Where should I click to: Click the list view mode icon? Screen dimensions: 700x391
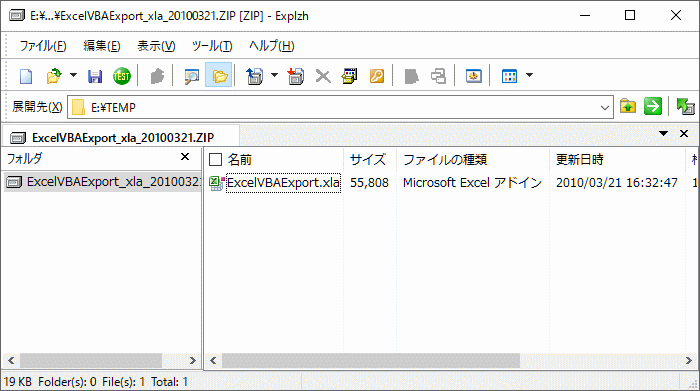[x=509, y=76]
